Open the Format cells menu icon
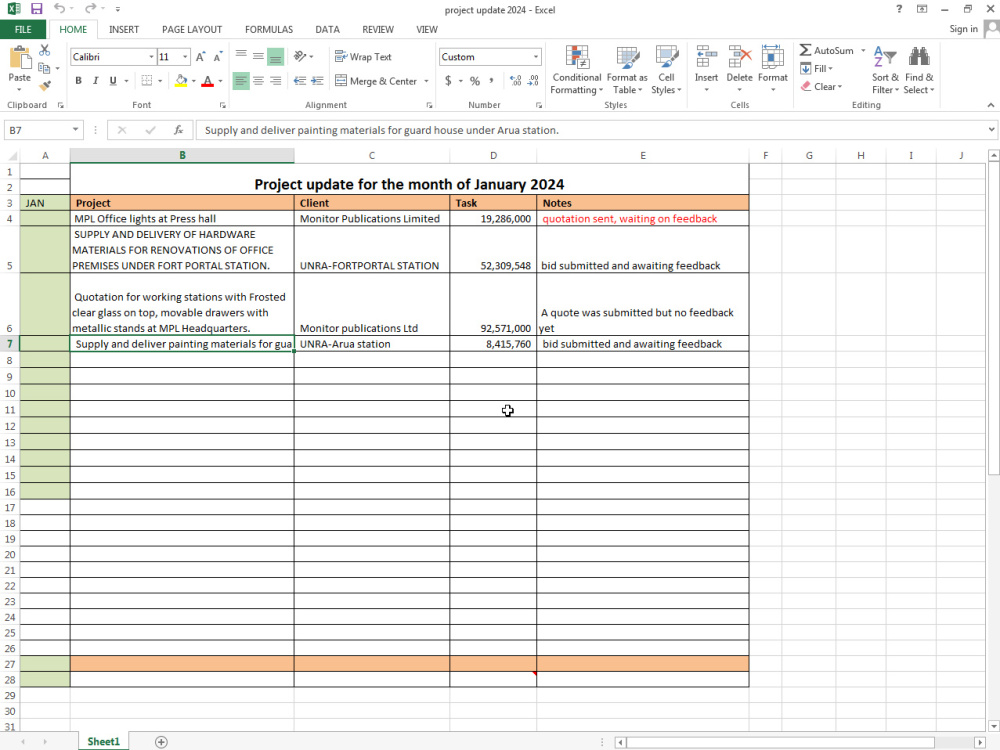The height and width of the screenshot is (750, 1000). point(772,58)
